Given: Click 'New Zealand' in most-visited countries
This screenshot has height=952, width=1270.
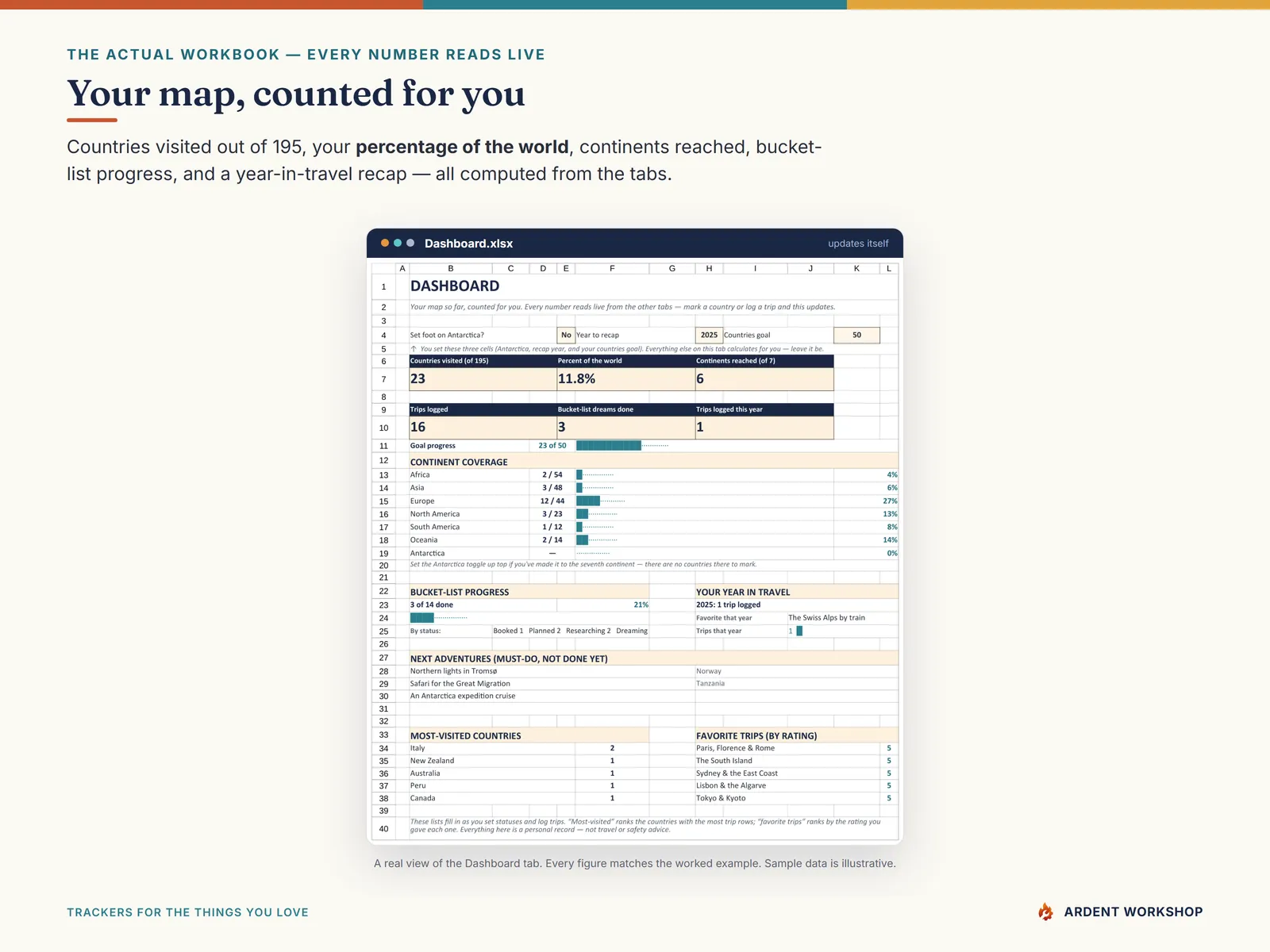Looking at the screenshot, I should click(x=432, y=761).
